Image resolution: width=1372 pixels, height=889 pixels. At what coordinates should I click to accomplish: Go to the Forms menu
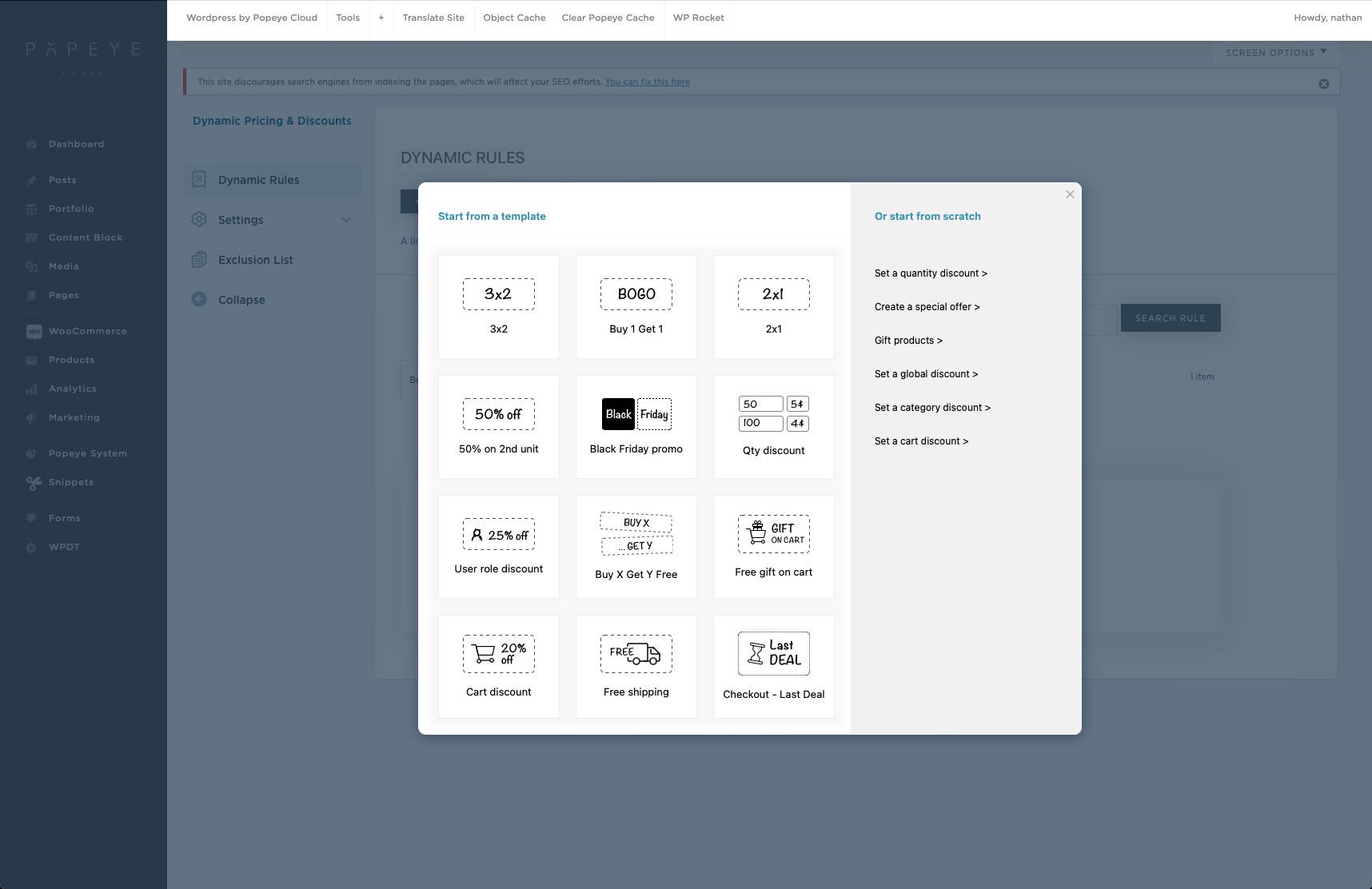(x=65, y=518)
